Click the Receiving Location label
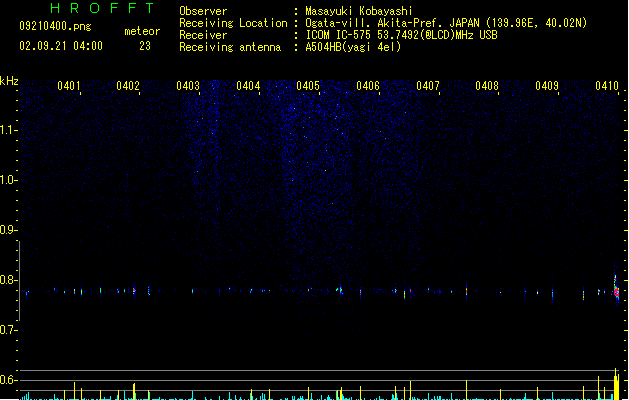The height and width of the screenshot is (400, 629). (x=233, y=23)
